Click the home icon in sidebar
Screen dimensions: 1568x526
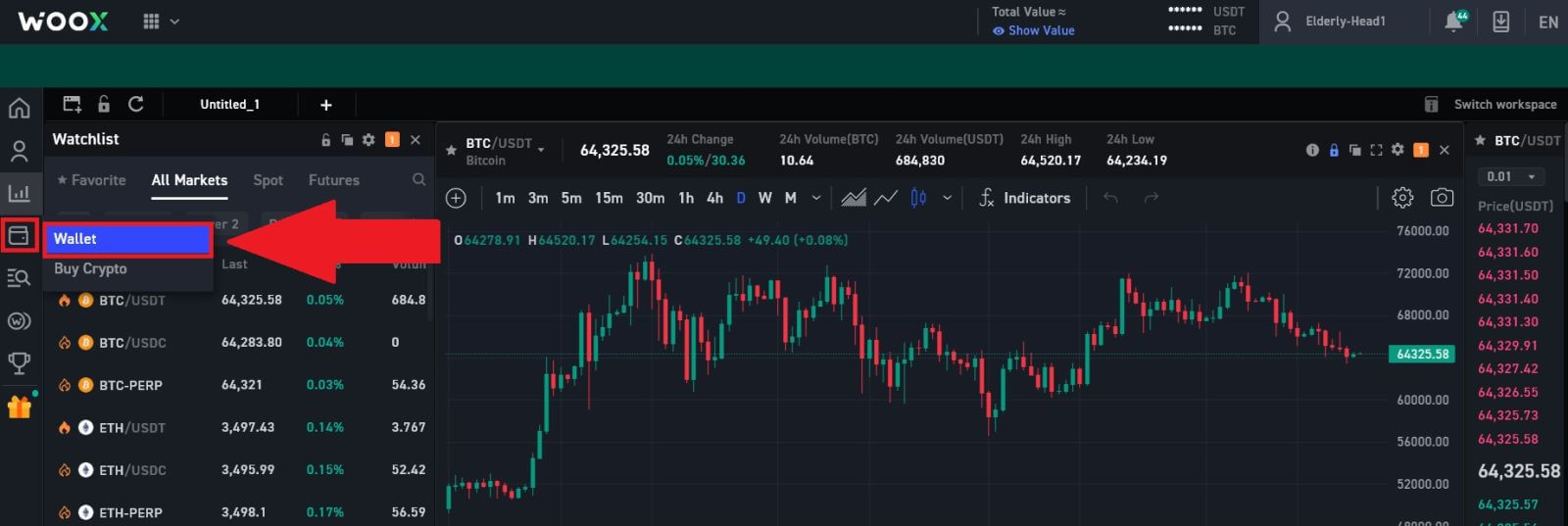click(19, 108)
